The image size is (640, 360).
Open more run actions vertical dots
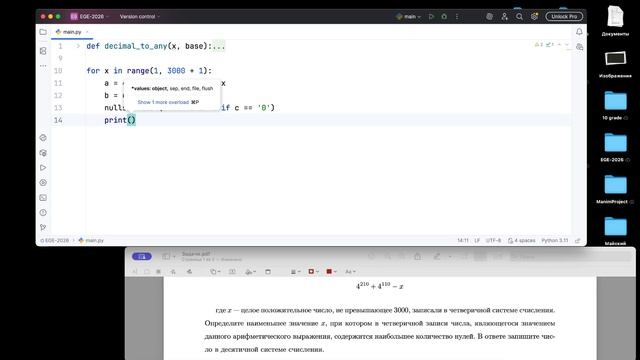tap(457, 17)
